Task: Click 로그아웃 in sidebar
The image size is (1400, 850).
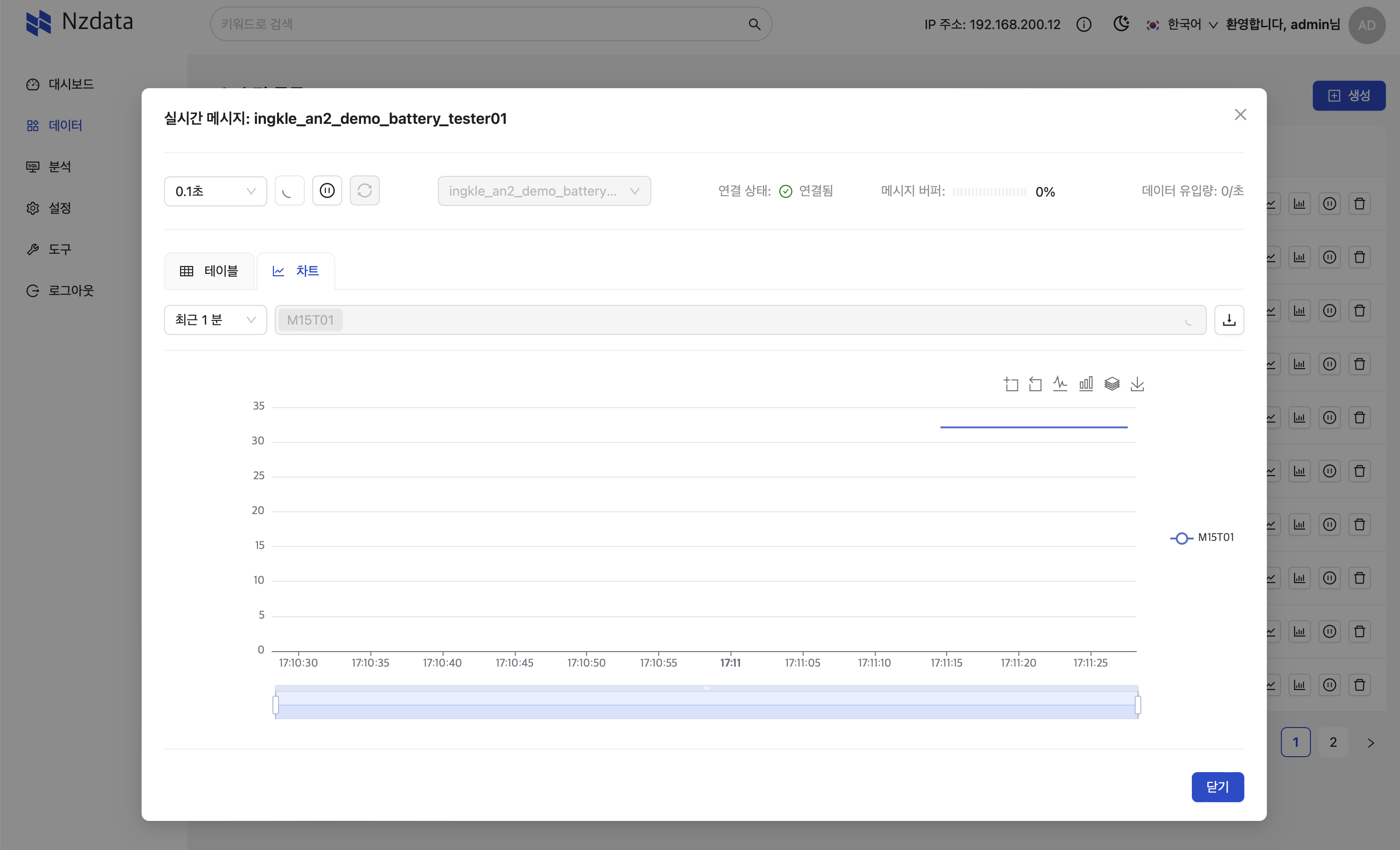Action: click(60, 290)
